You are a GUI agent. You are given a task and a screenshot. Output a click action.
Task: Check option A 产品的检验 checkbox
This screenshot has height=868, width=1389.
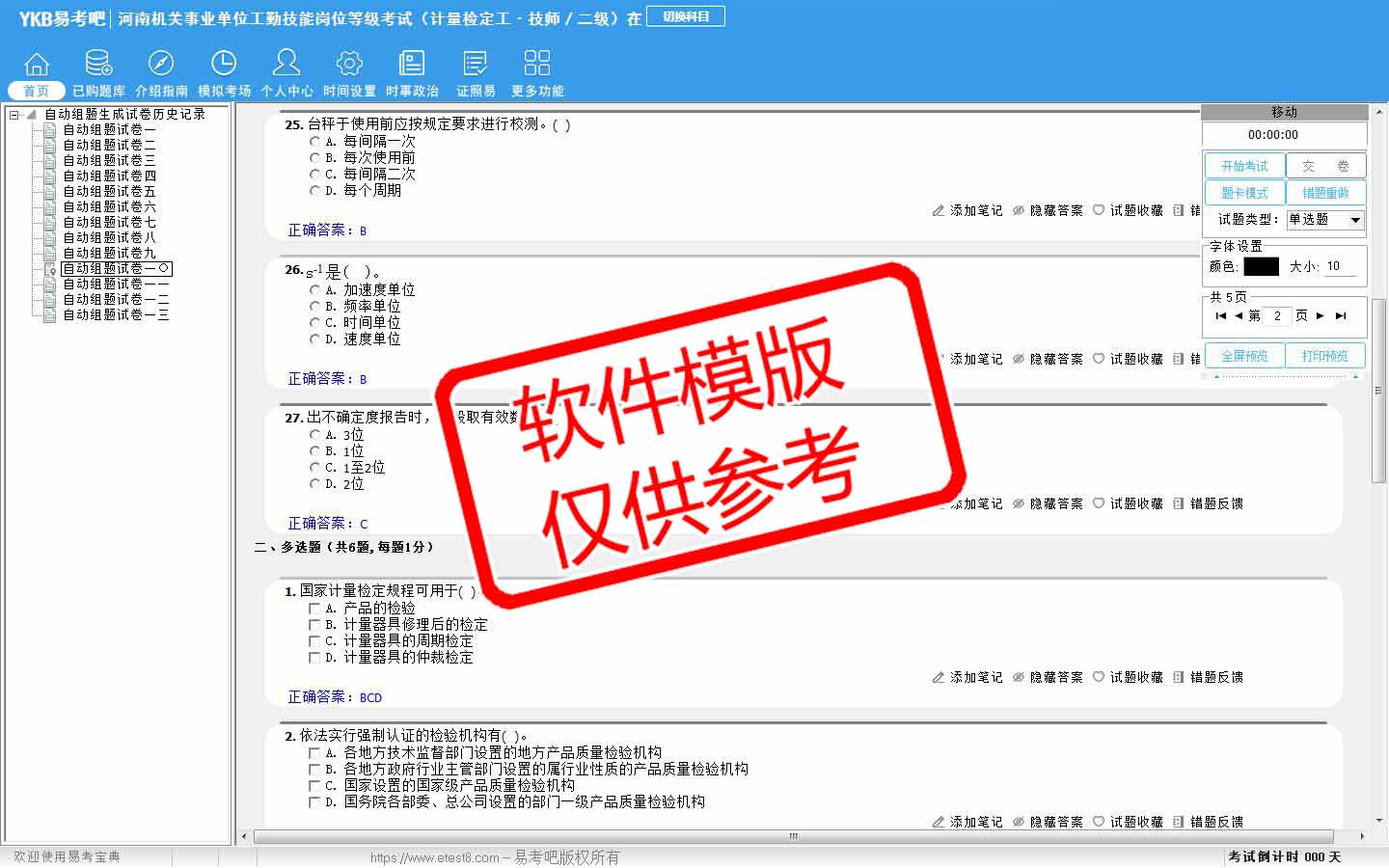[x=314, y=609]
